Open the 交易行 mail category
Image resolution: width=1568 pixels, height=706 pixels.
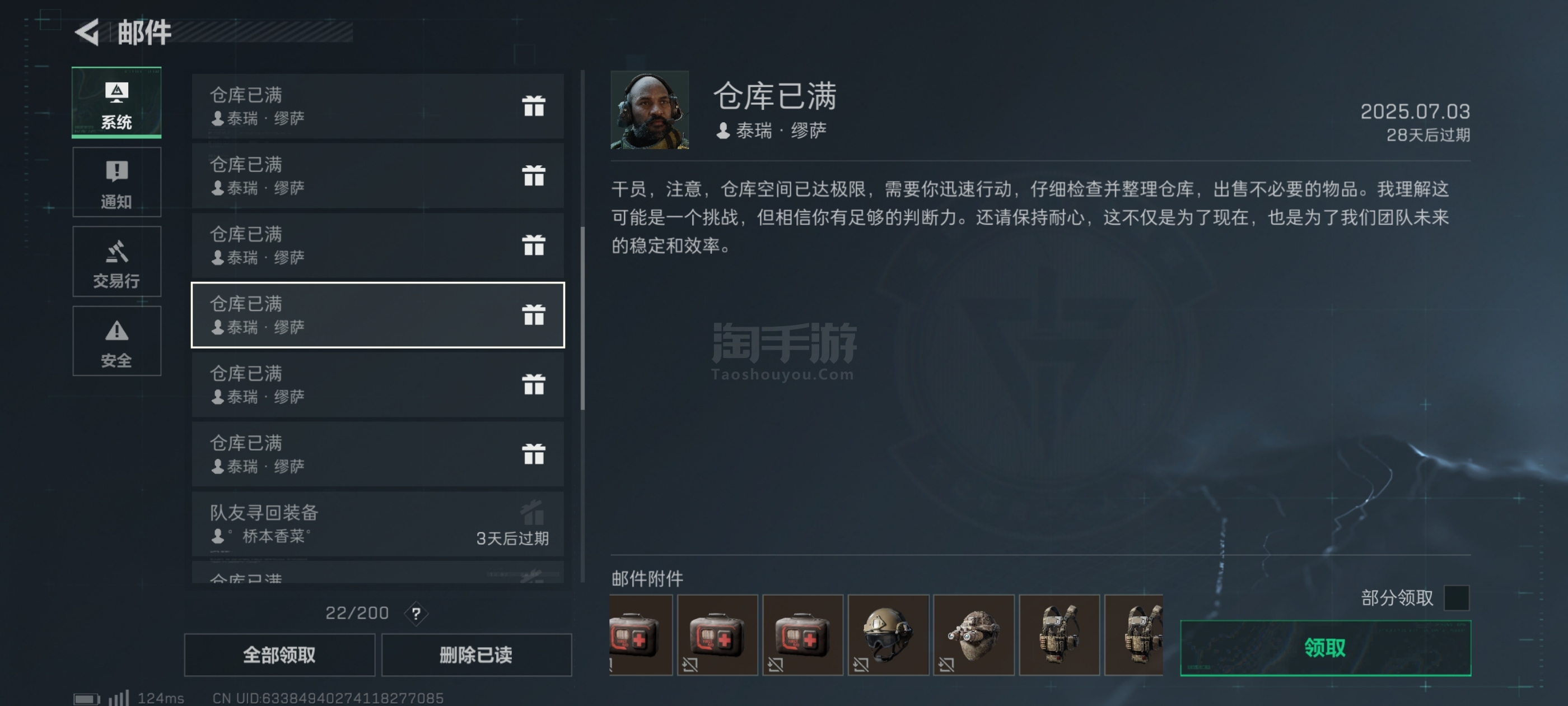(116, 261)
